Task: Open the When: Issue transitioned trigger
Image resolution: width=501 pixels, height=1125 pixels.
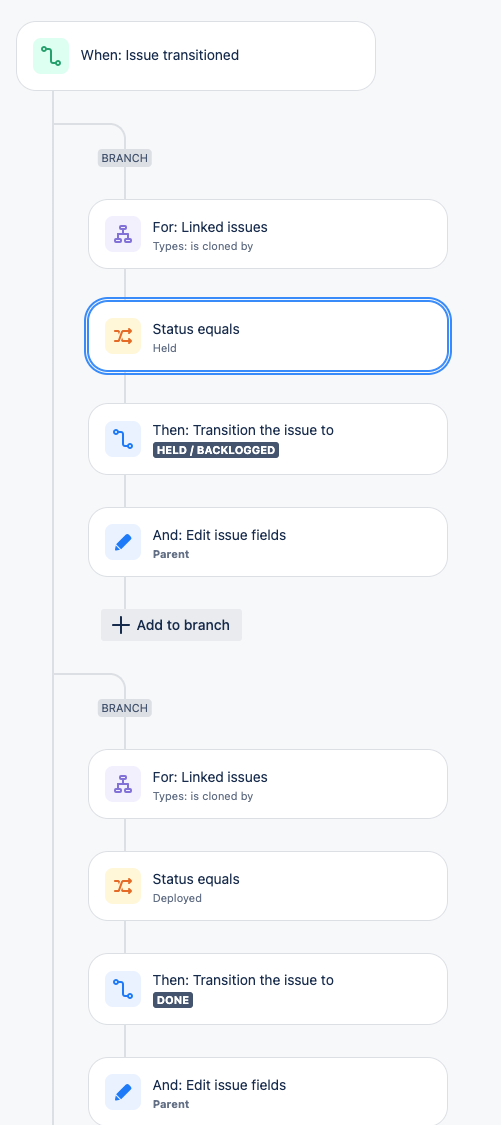Action: [x=196, y=56]
